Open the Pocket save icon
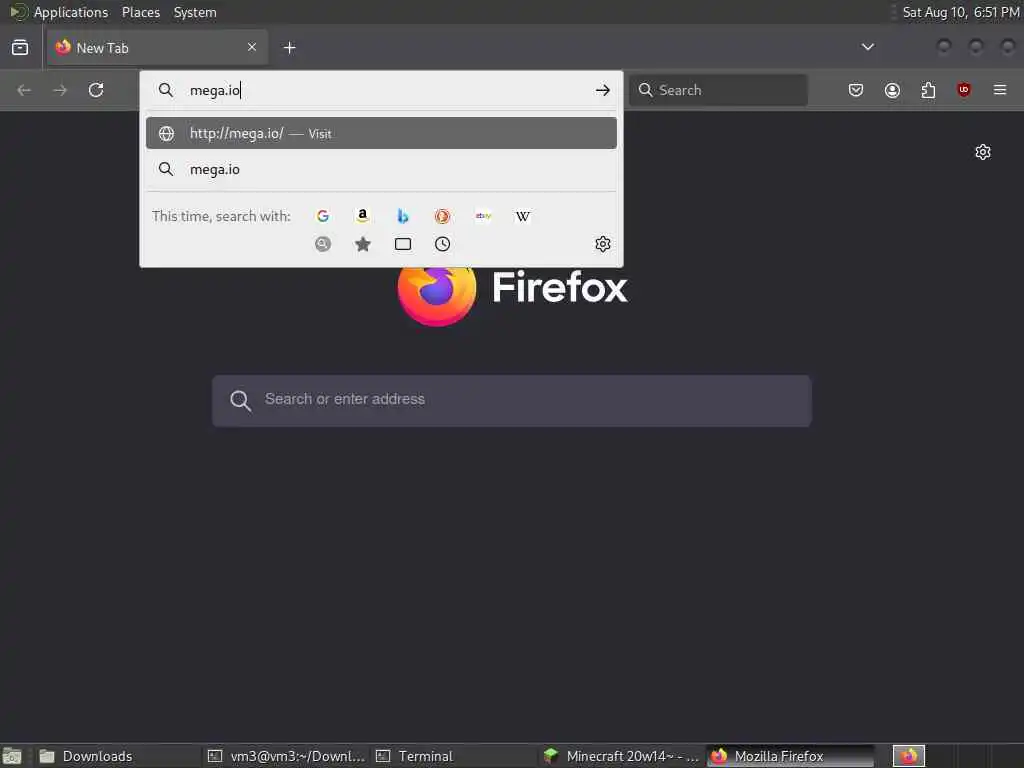This screenshot has width=1024, height=768. click(856, 90)
